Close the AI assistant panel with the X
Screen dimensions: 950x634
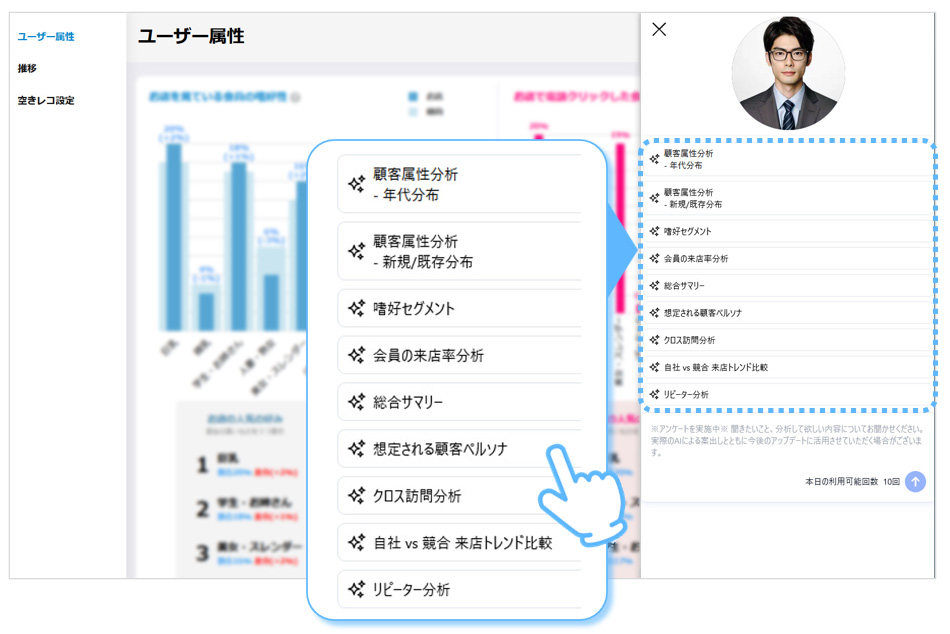(x=659, y=29)
